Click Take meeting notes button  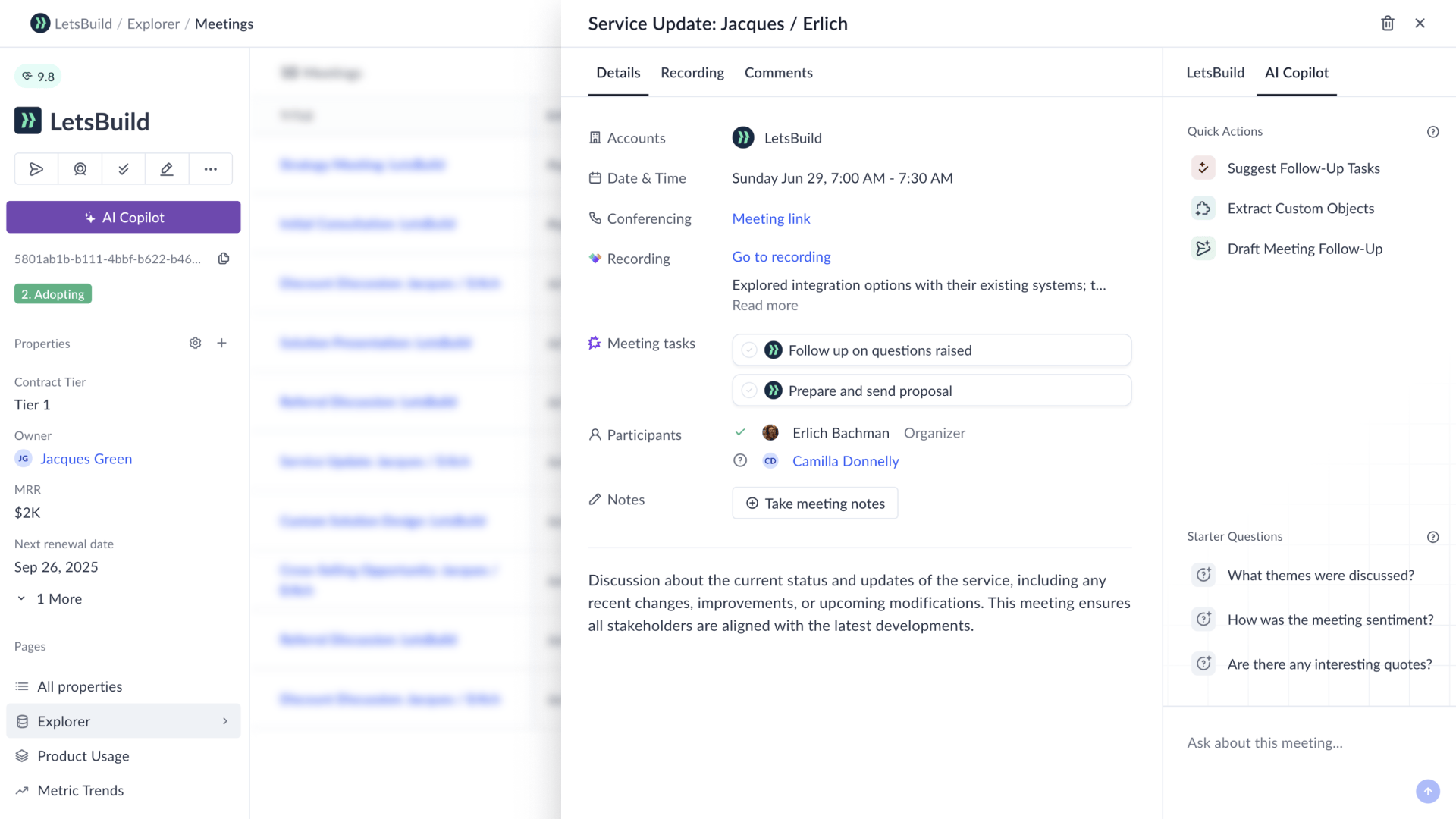pyautogui.click(x=814, y=503)
